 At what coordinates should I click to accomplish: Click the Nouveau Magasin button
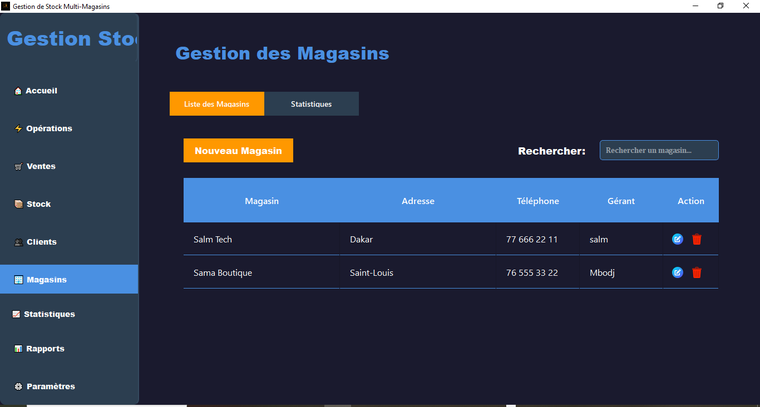tap(238, 151)
